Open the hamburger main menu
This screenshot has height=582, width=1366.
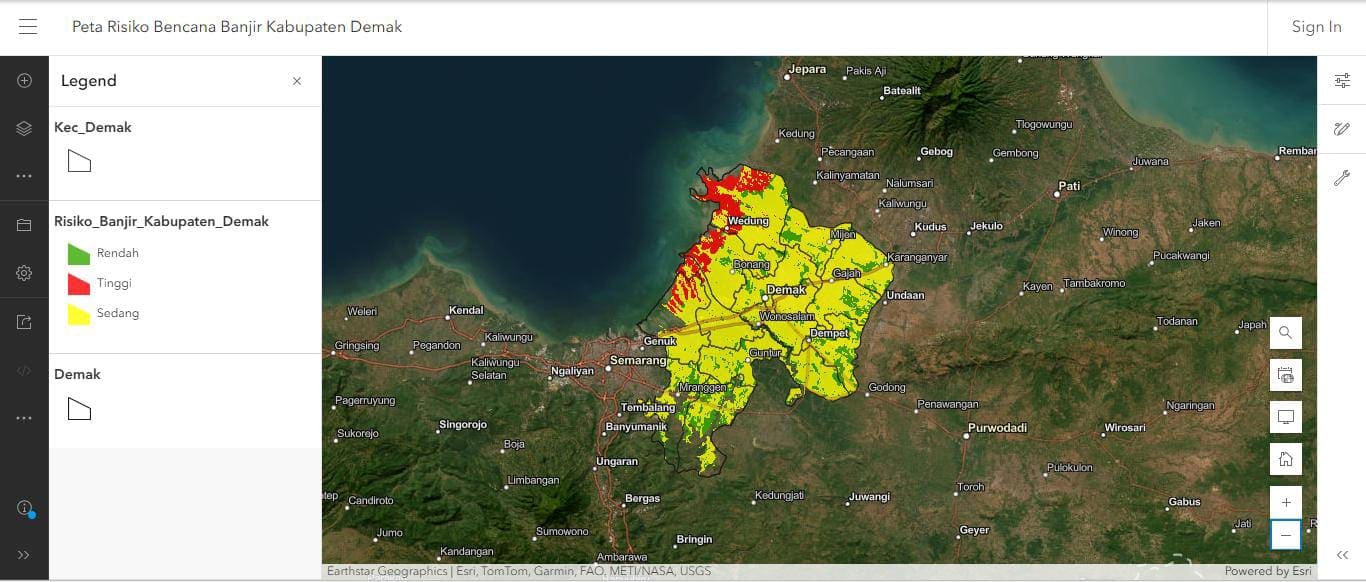[28, 27]
